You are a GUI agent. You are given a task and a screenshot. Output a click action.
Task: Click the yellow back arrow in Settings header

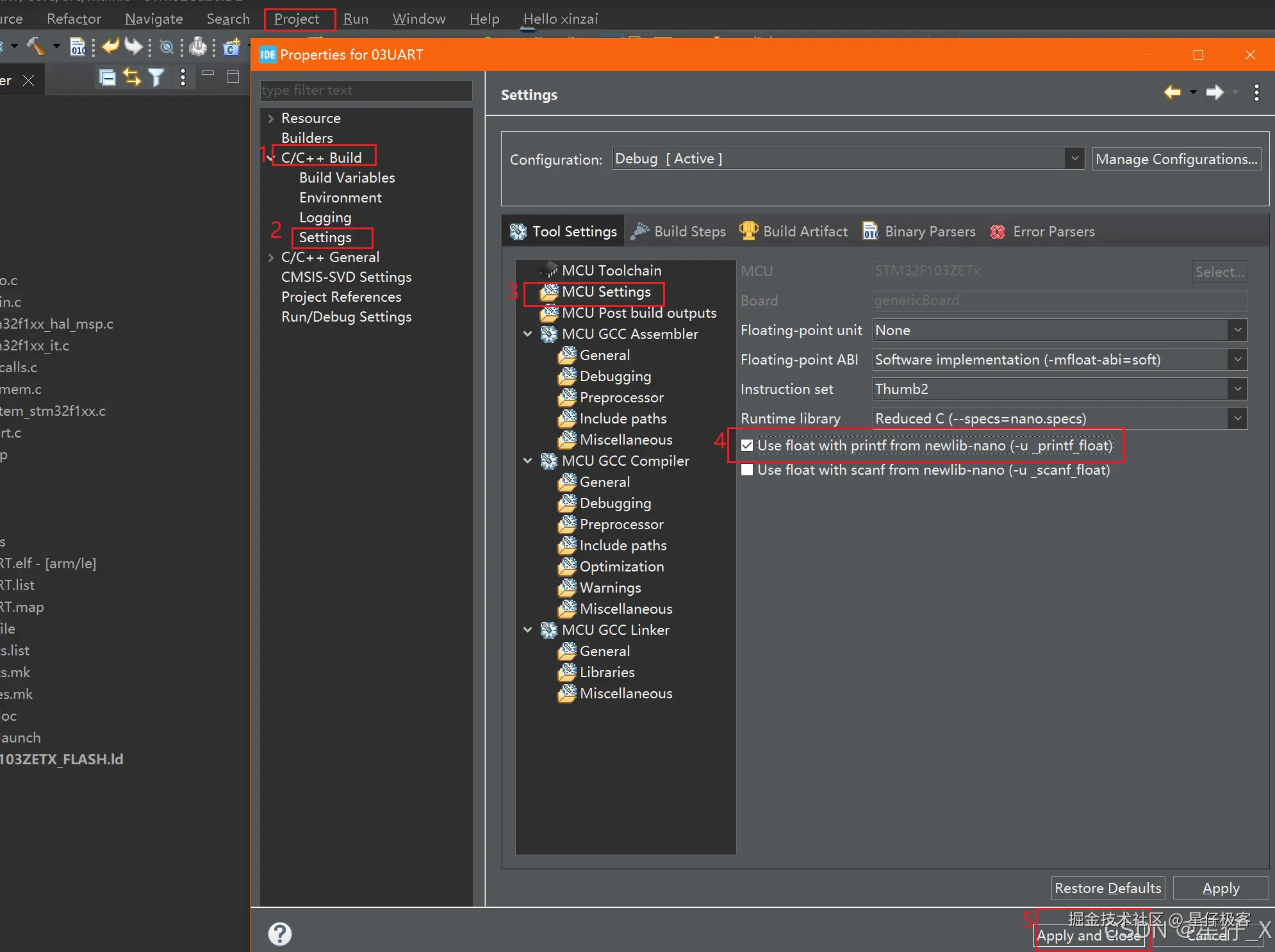(1172, 93)
